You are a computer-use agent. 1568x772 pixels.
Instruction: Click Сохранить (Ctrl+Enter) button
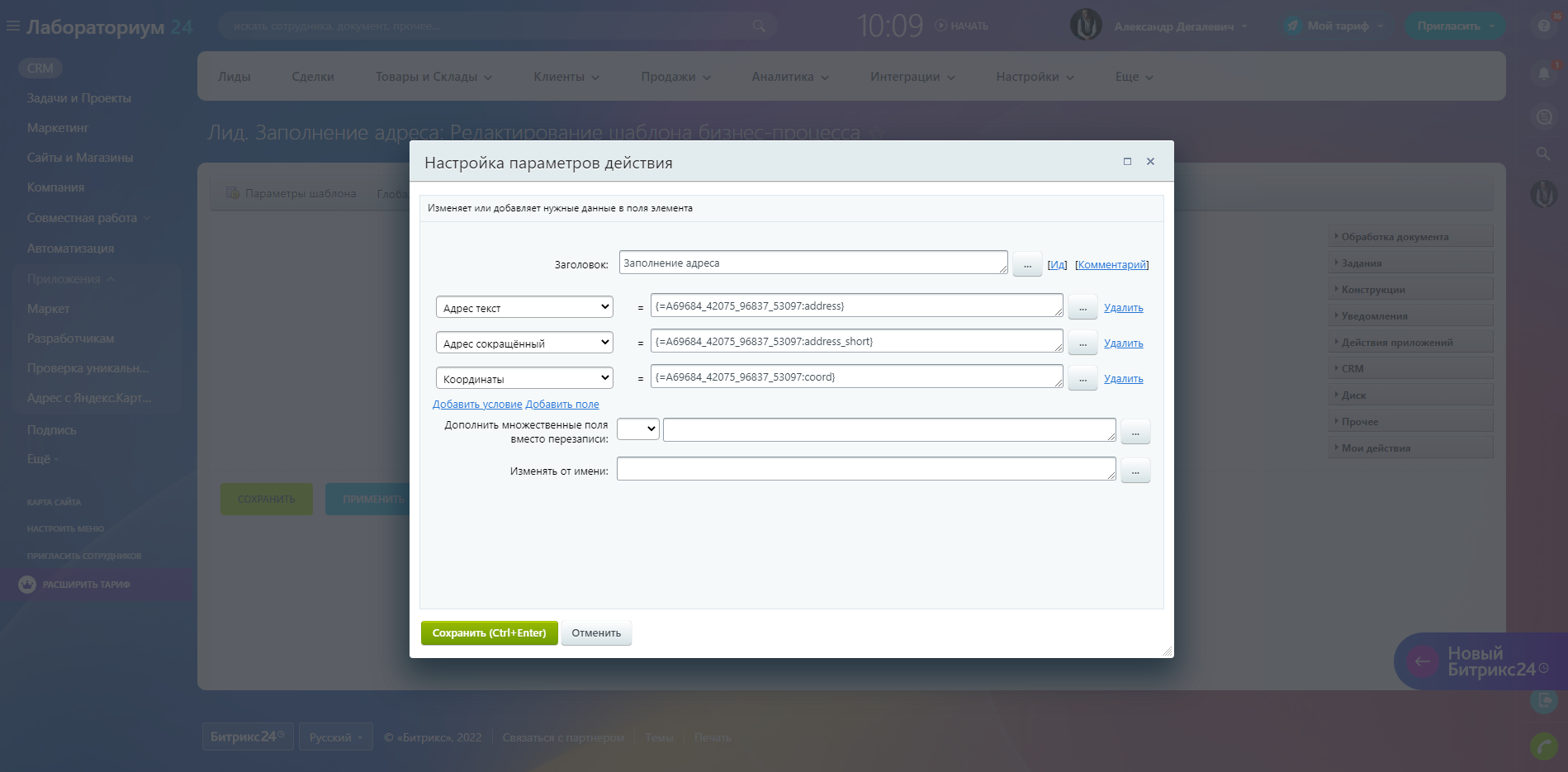tap(490, 633)
